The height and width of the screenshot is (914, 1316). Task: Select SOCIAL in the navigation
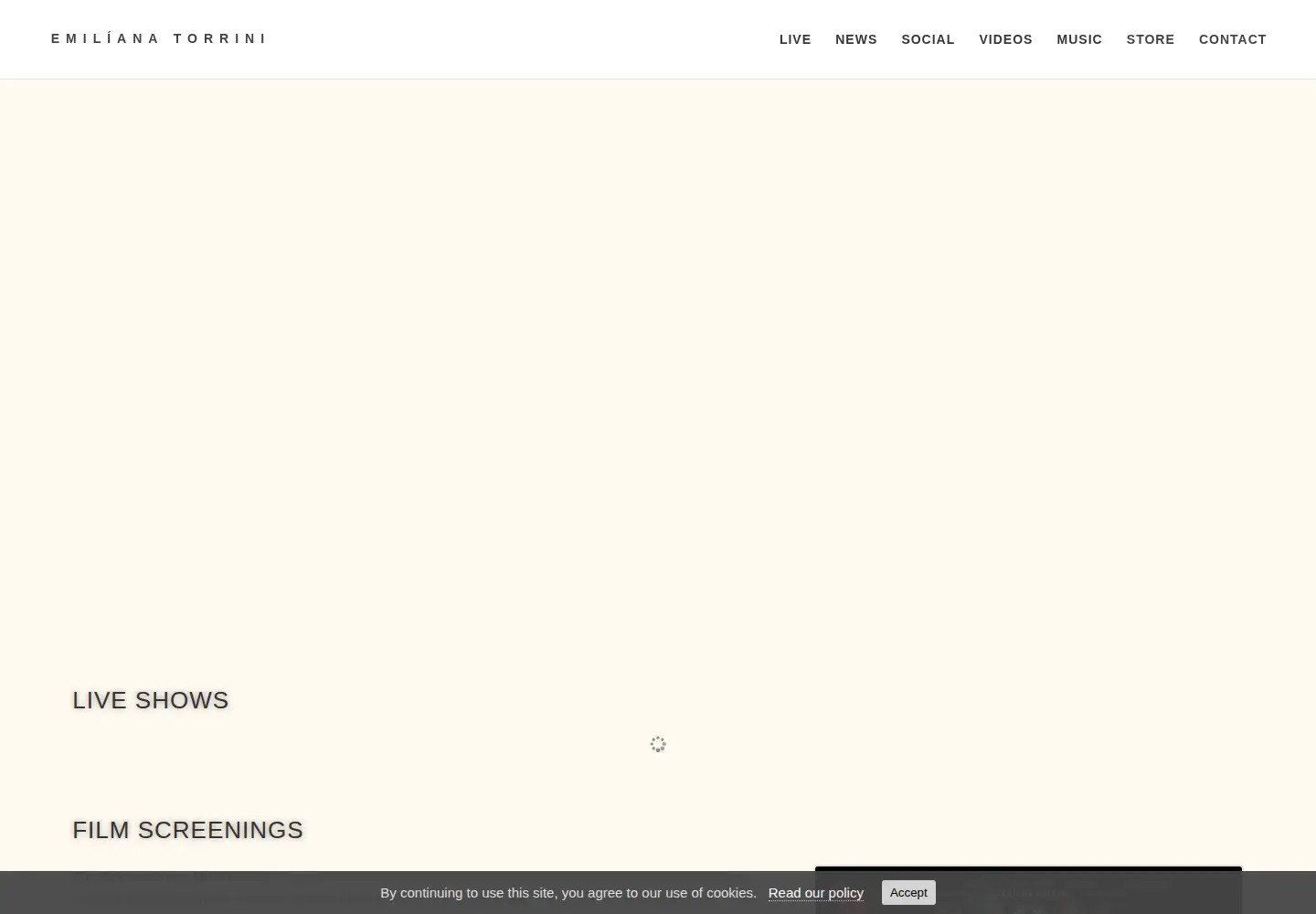928,39
